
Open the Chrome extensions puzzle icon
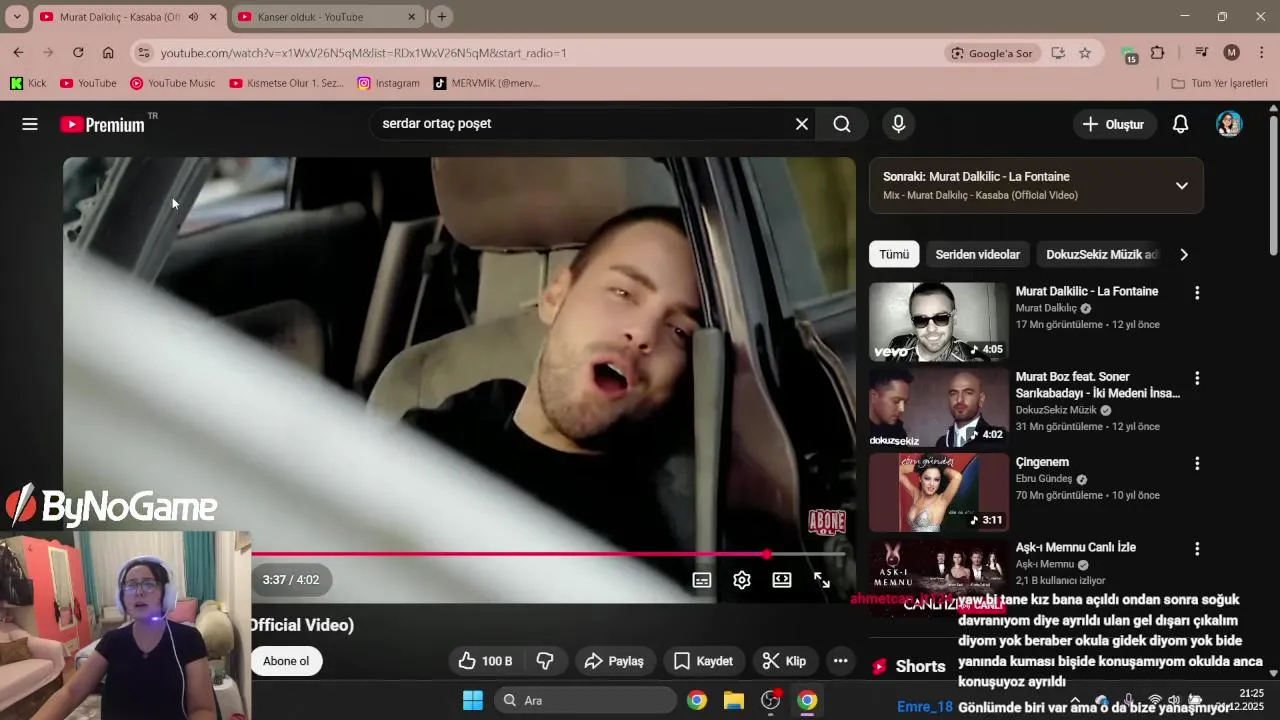1158,53
